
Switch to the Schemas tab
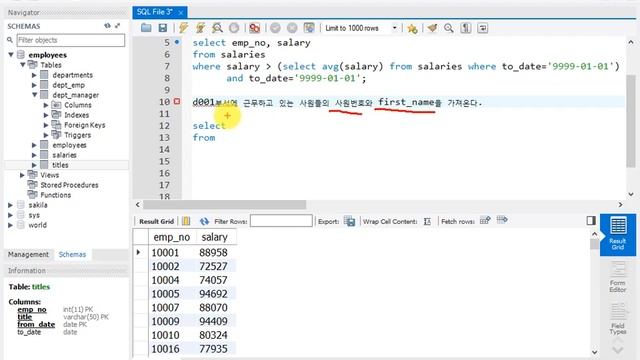tap(72, 254)
